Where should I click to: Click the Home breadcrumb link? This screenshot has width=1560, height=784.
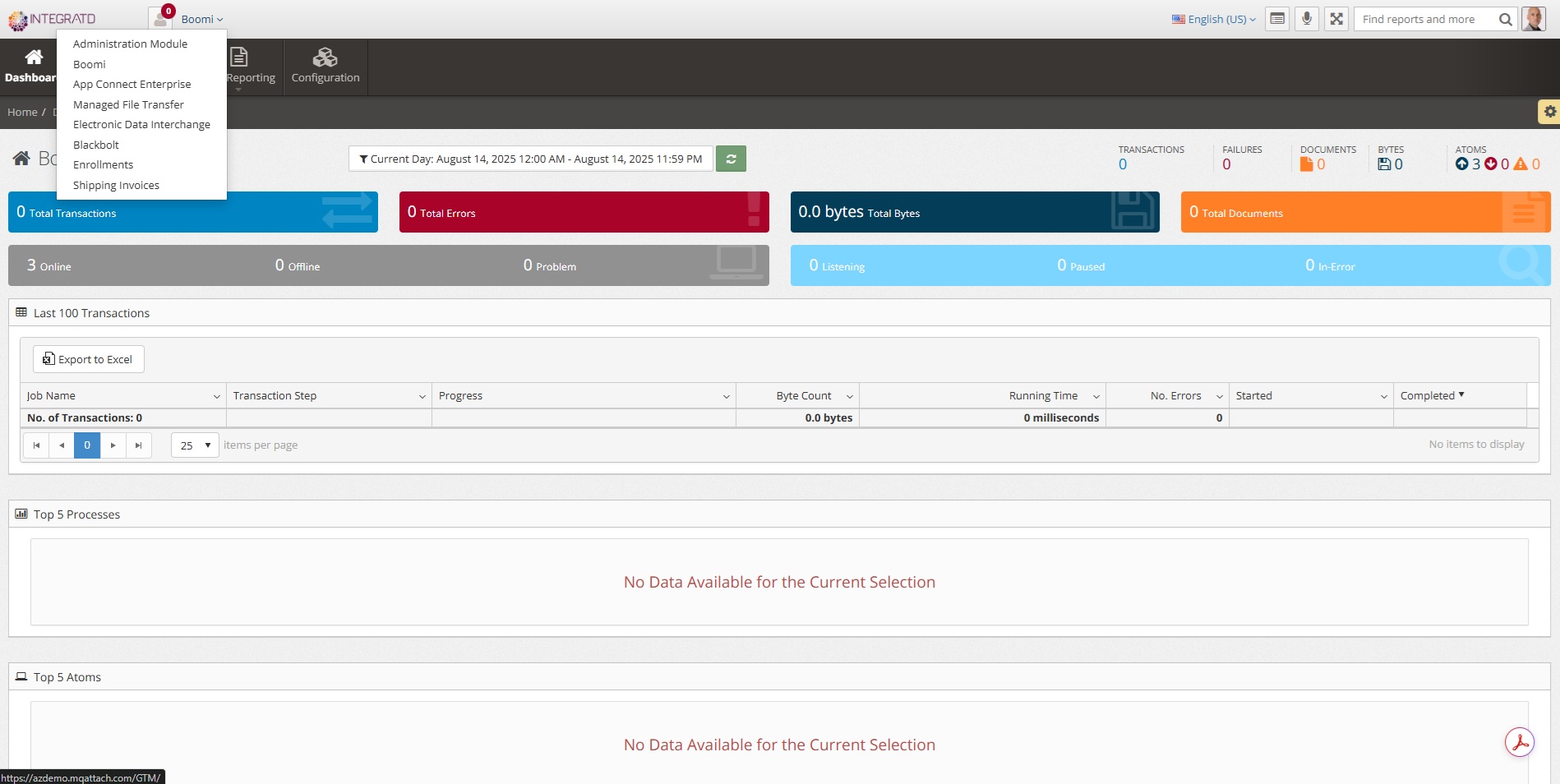(22, 112)
